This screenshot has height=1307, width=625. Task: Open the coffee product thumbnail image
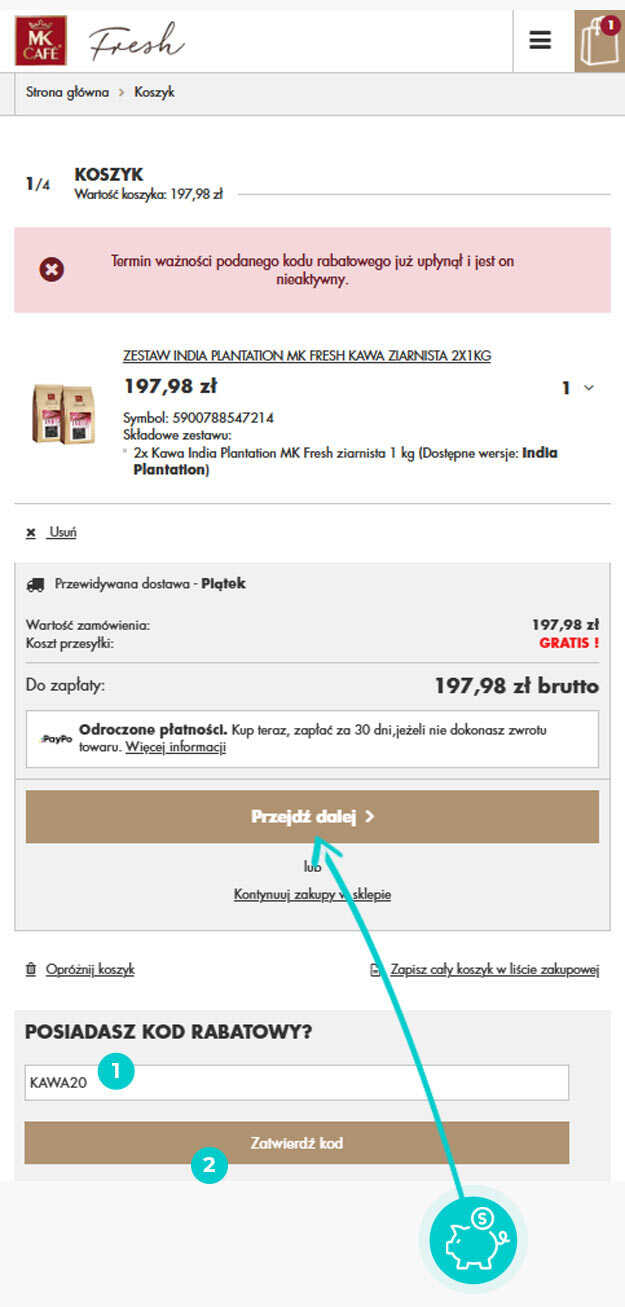tap(63, 413)
